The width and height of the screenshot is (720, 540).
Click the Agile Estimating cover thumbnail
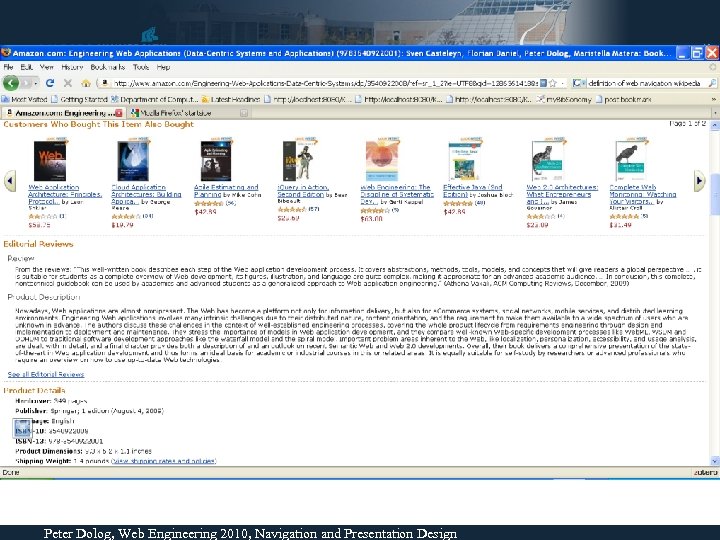pos(216,161)
